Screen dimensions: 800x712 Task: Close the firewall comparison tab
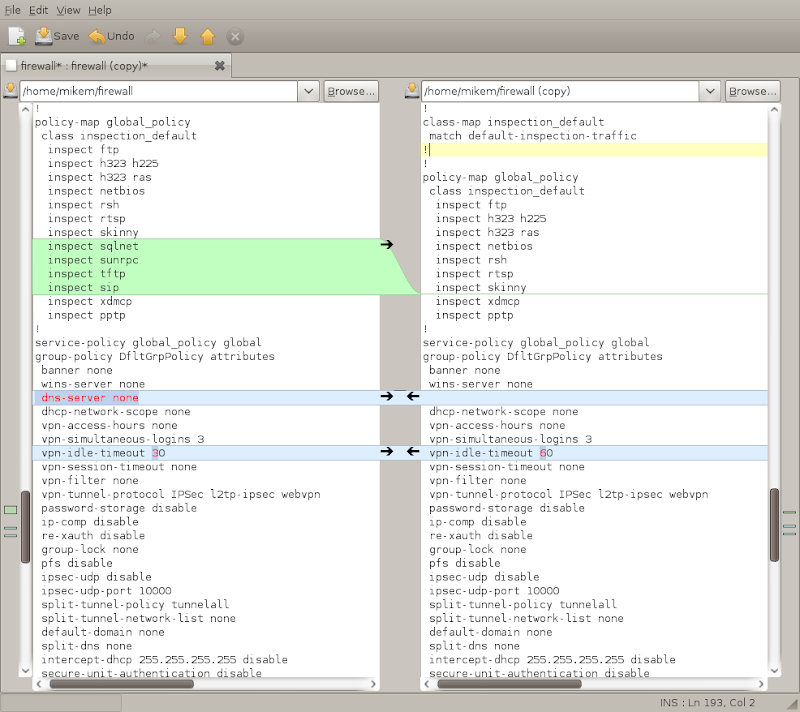[x=220, y=66]
